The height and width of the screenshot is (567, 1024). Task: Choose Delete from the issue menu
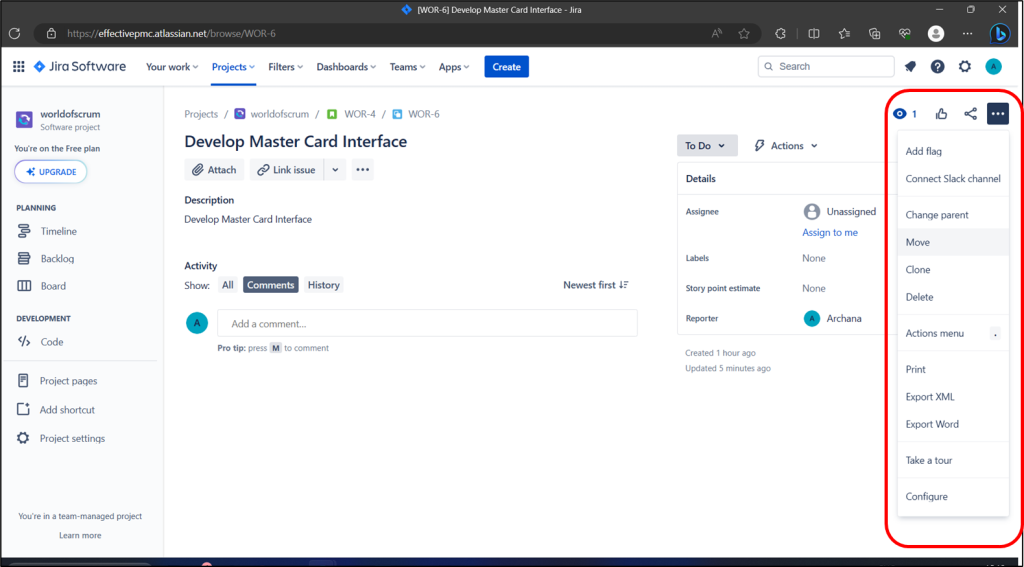953,297
